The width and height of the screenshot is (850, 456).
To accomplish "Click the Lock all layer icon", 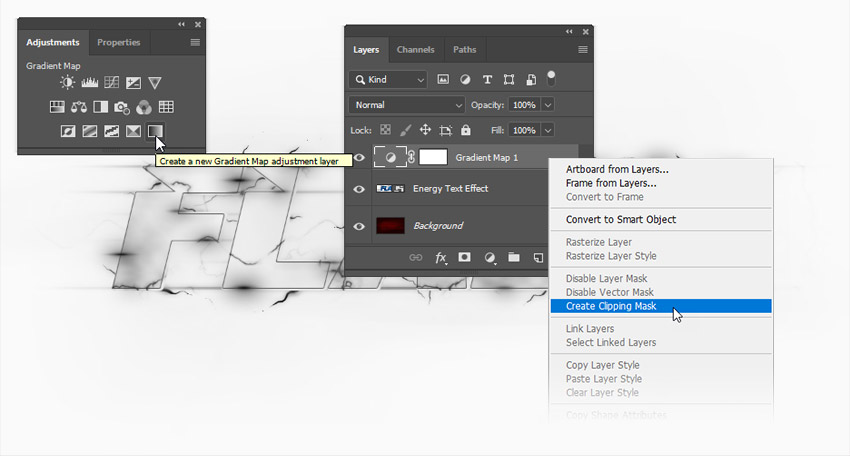I will point(467,130).
